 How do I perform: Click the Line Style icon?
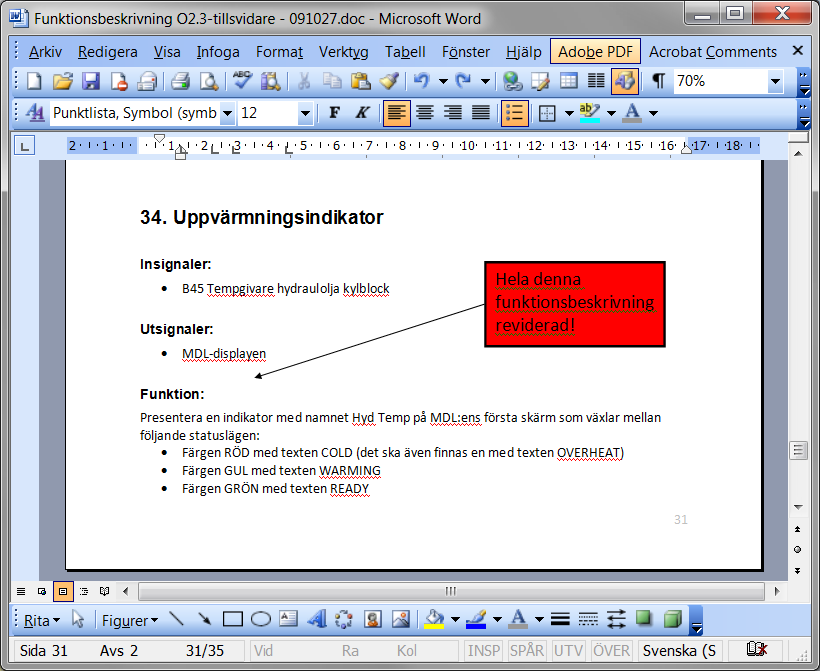point(560,620)
